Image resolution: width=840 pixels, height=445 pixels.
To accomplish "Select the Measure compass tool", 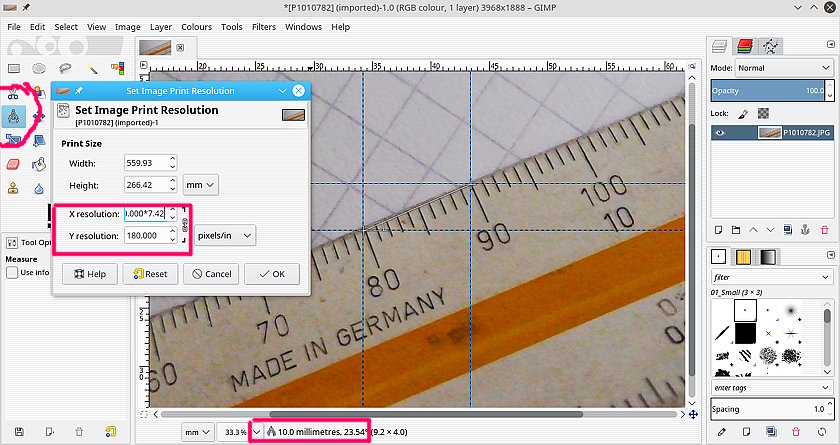I will (x=13, y=116).
